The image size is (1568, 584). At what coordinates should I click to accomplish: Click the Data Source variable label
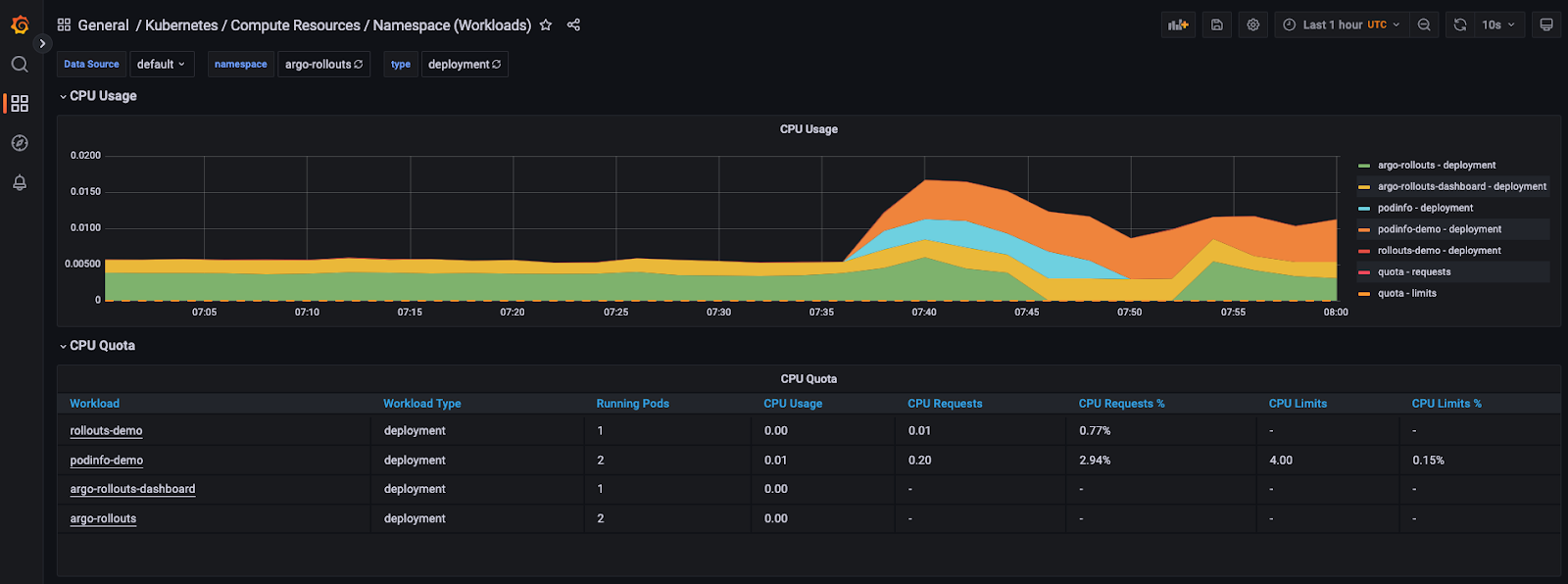click(91, 64)
